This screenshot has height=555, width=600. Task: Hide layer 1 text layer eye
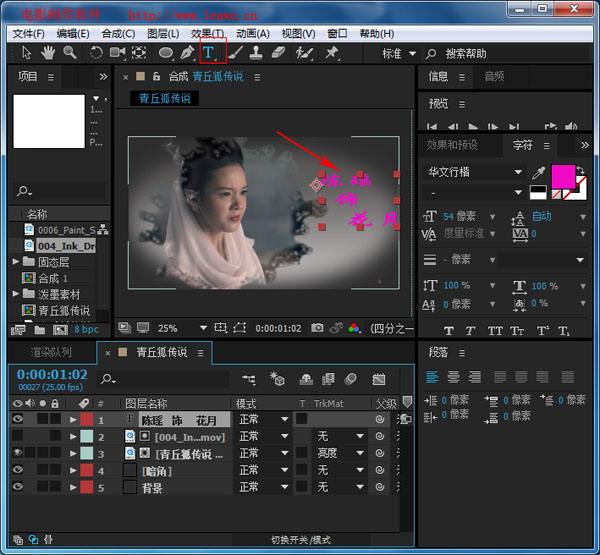coord(18,419)
